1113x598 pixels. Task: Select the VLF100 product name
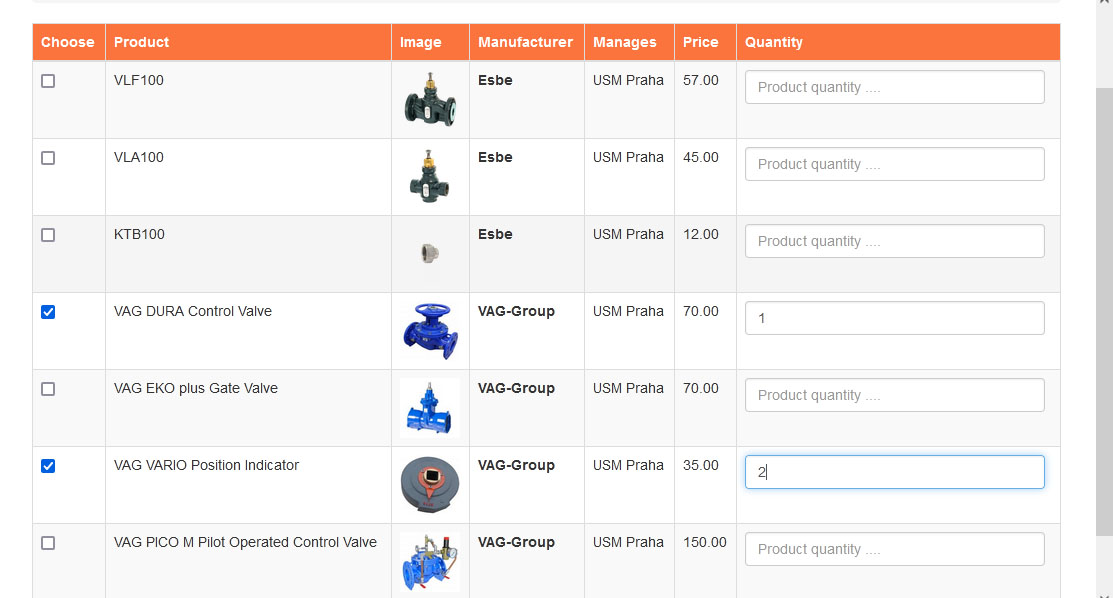[x=138, y=80]
